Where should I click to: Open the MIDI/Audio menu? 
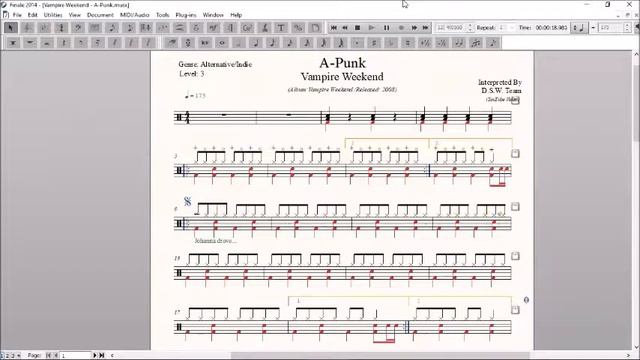(x=135, y=15)
